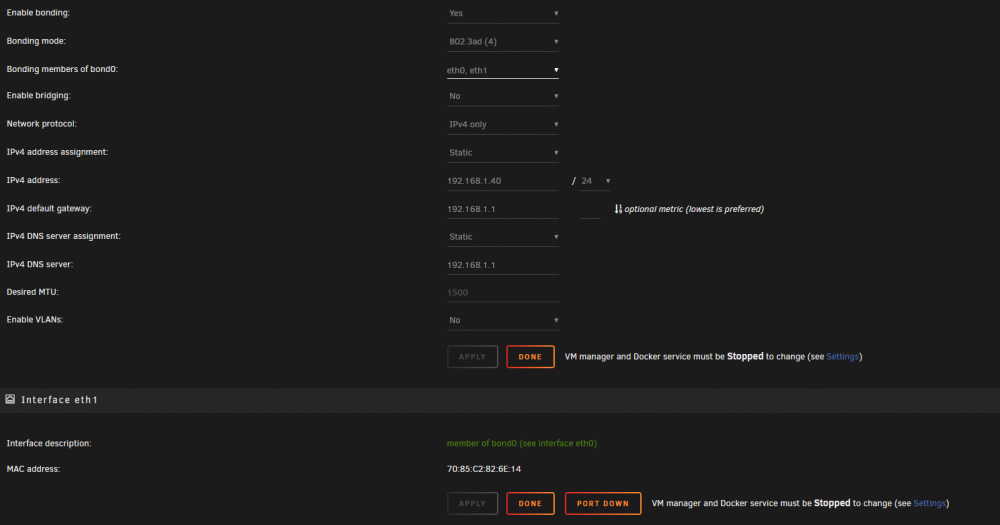Click the PORT DOWN button
1000x525 pixels.
pyautogui.click(x=603, y=503)
